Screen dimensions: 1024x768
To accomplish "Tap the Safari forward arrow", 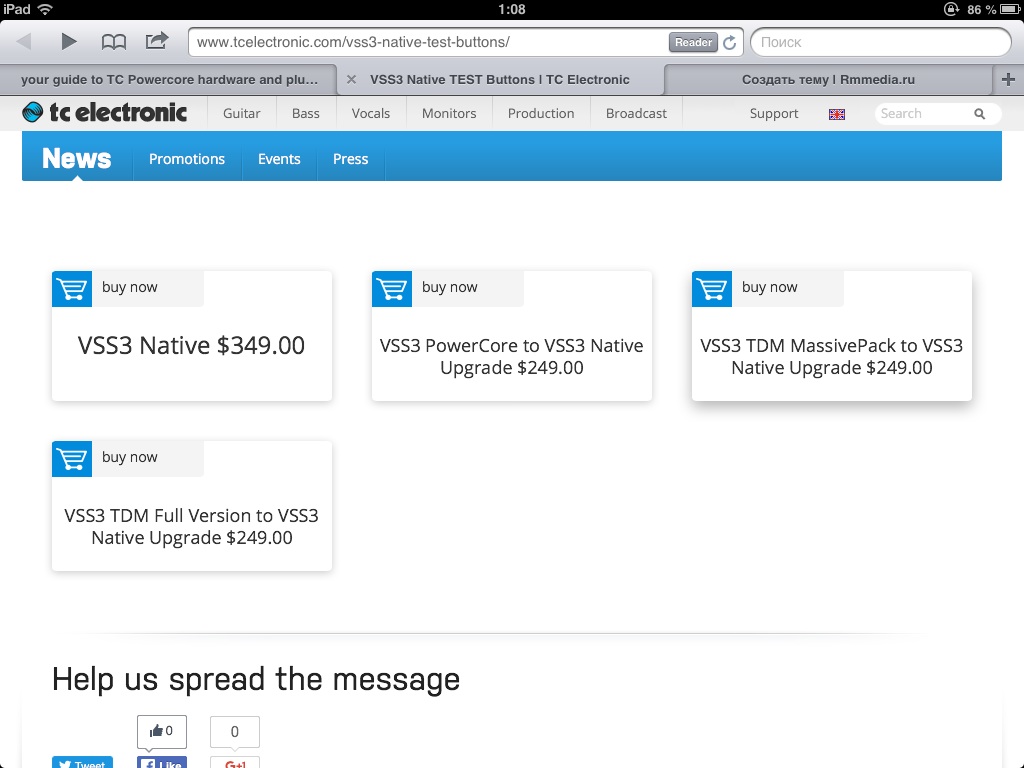I will pos(69,42).
